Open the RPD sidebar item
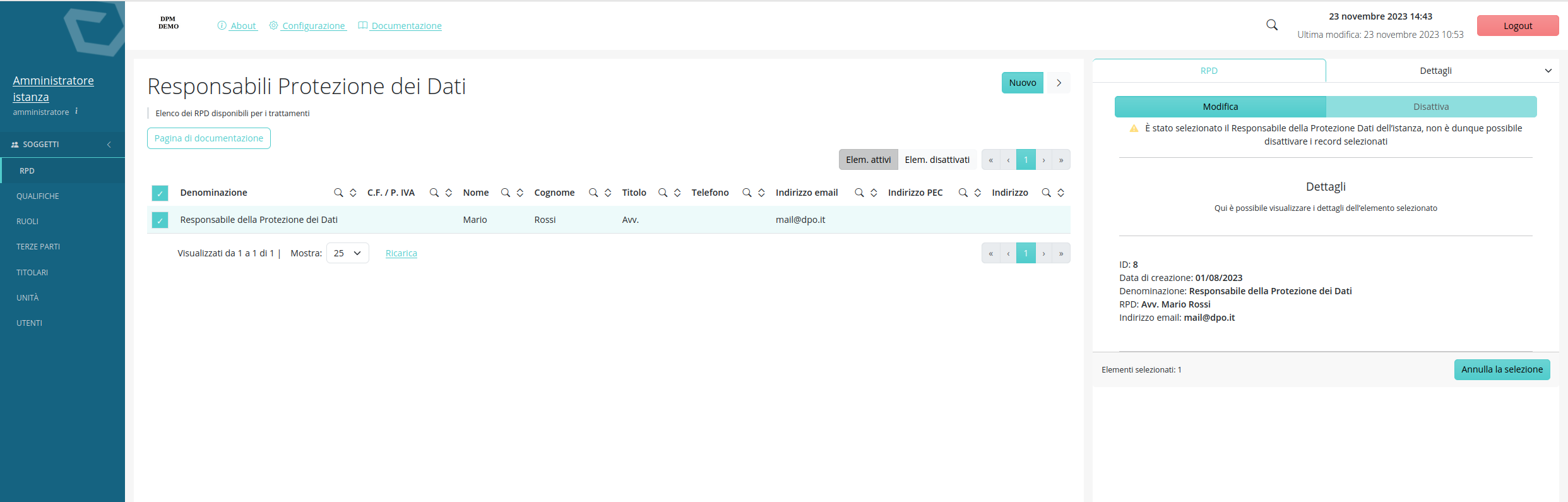Viewport: 1568px width, 502px height. click(x=62, y=171)
